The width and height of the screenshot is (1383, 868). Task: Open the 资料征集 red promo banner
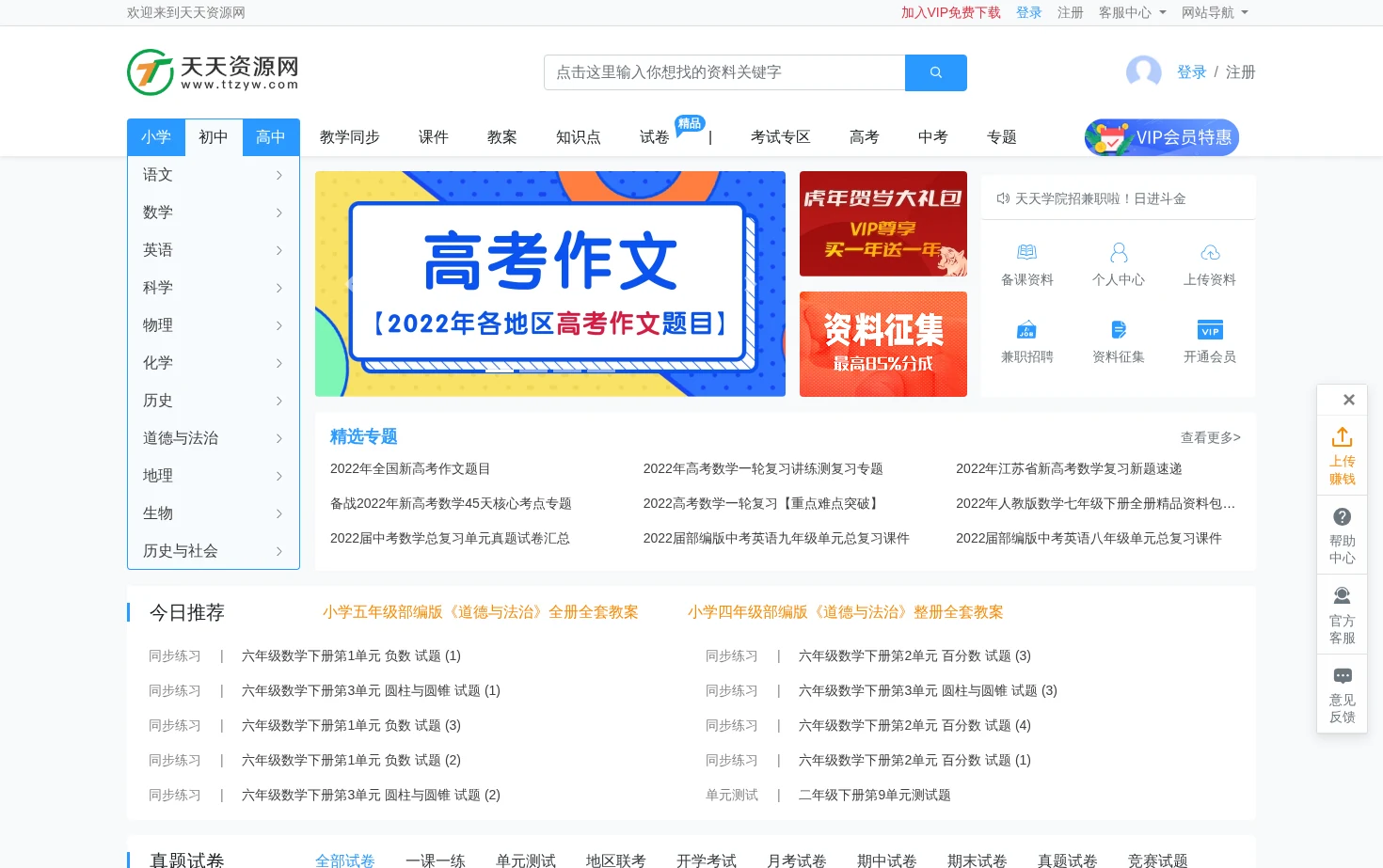tap(883, 344)
